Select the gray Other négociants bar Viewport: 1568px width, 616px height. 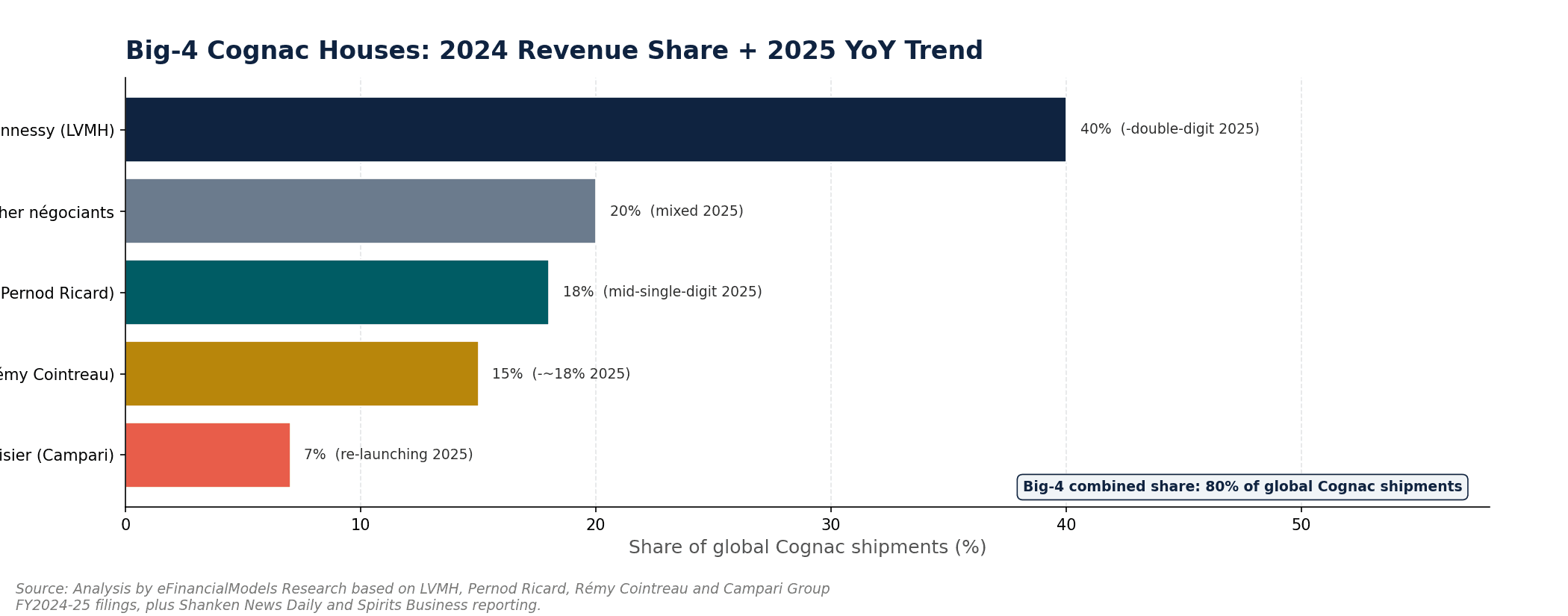click(x=360, y=211)
